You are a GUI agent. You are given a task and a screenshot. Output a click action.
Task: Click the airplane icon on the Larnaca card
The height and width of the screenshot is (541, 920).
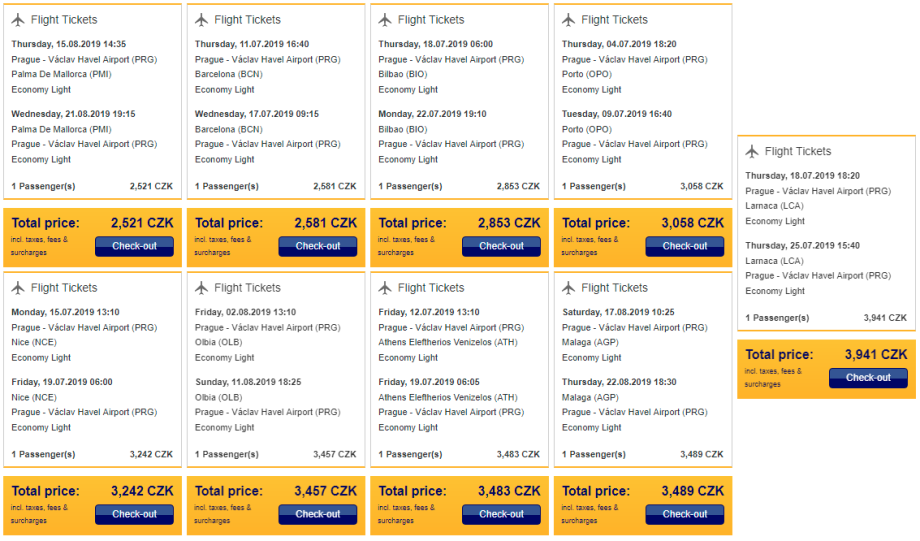click(x=752, y=152)
